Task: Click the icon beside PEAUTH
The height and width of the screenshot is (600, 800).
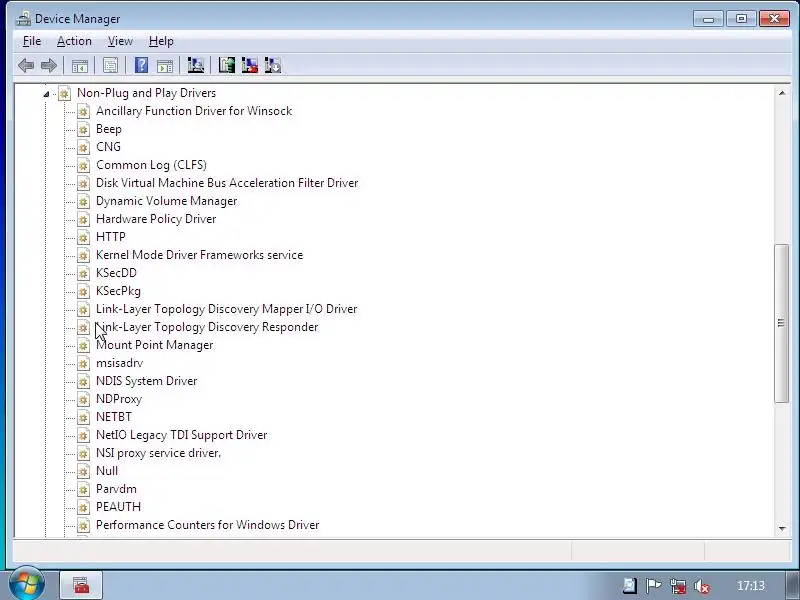Action: (x=83, y=507)
